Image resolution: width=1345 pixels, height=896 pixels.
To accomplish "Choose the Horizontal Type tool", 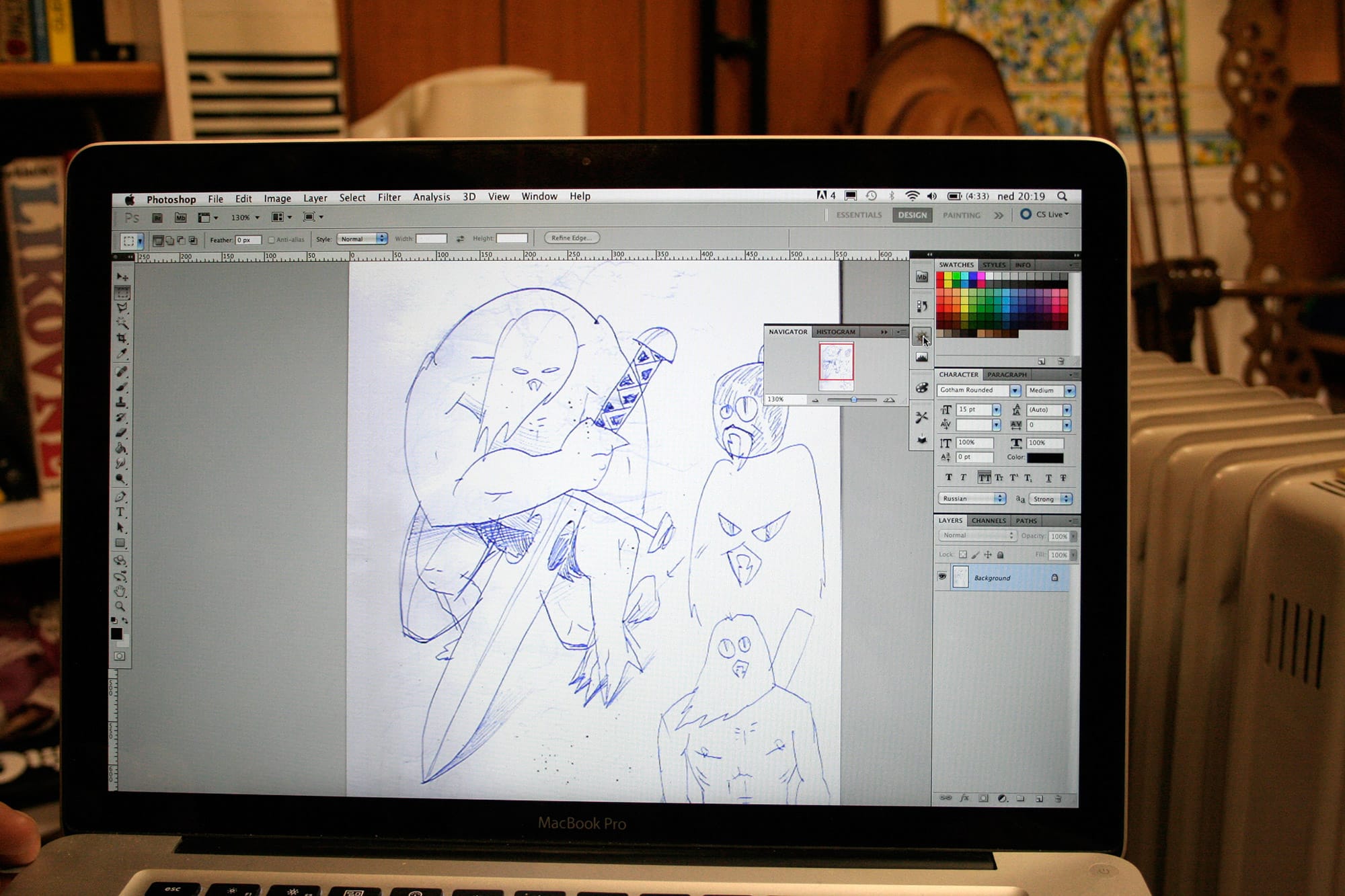I will tap(120, 512).
